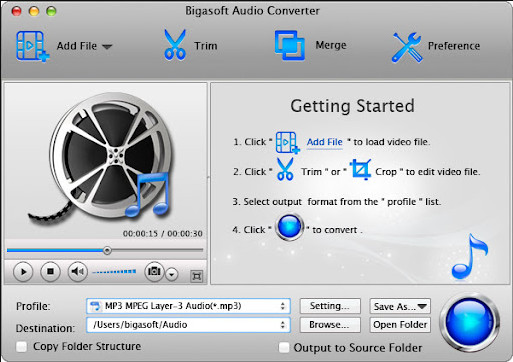Image resolution: width=513 pixels, height=362 pixels.
Task: Zoom the window with green button
Action: pos(51,11)
